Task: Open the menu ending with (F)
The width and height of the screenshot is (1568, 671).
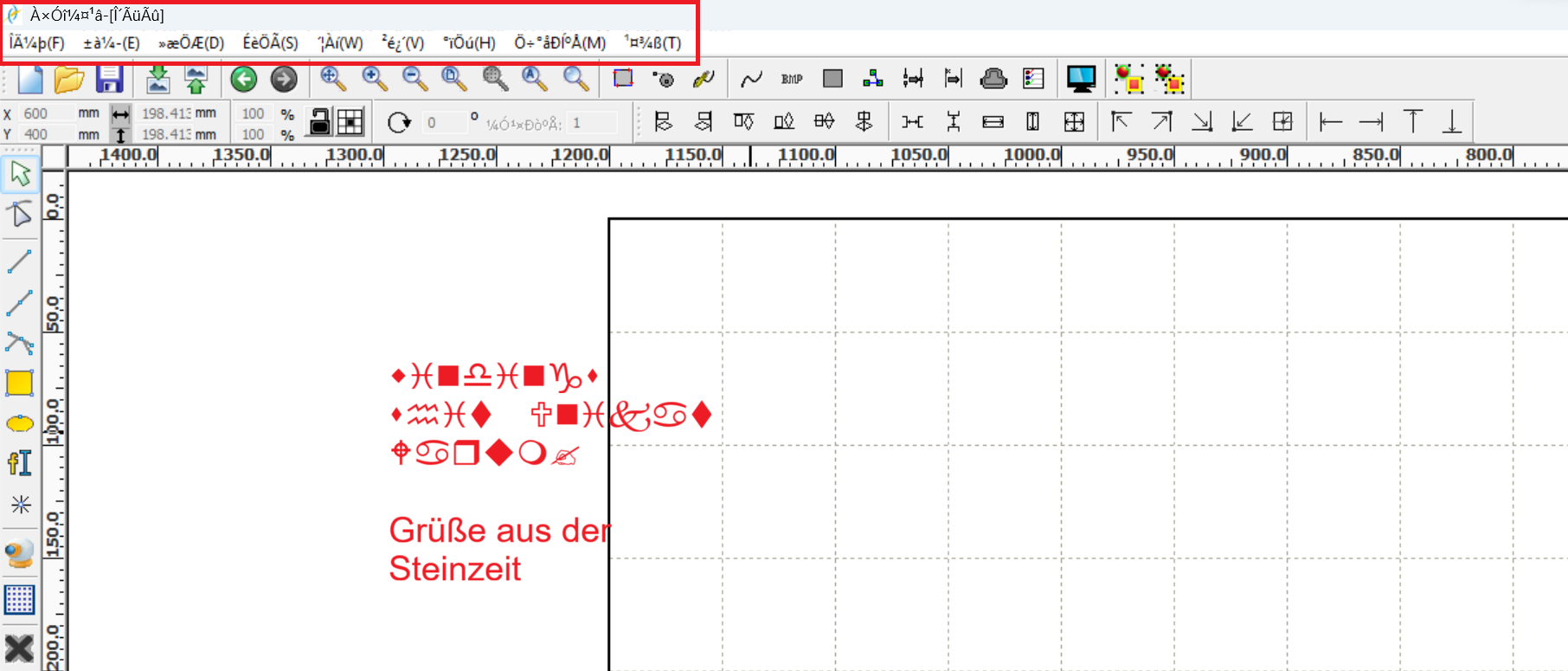Action: pos(37,42)
